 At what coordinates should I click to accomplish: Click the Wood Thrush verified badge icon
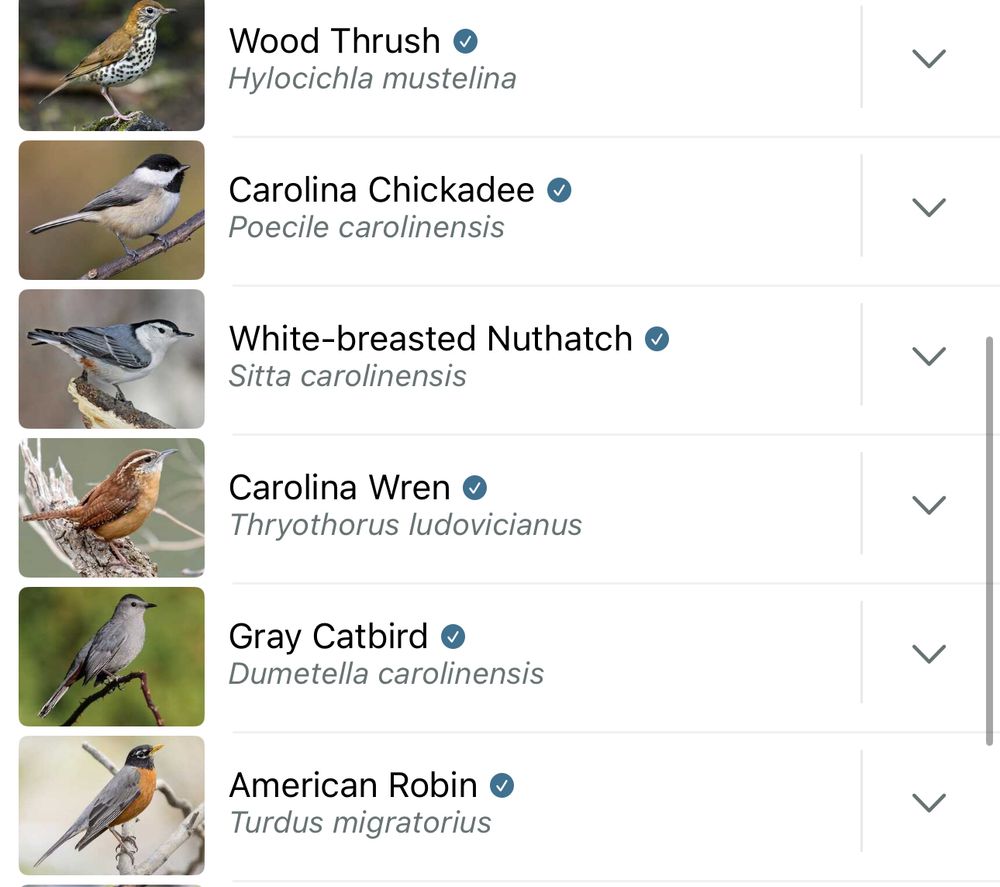[465, 41]
